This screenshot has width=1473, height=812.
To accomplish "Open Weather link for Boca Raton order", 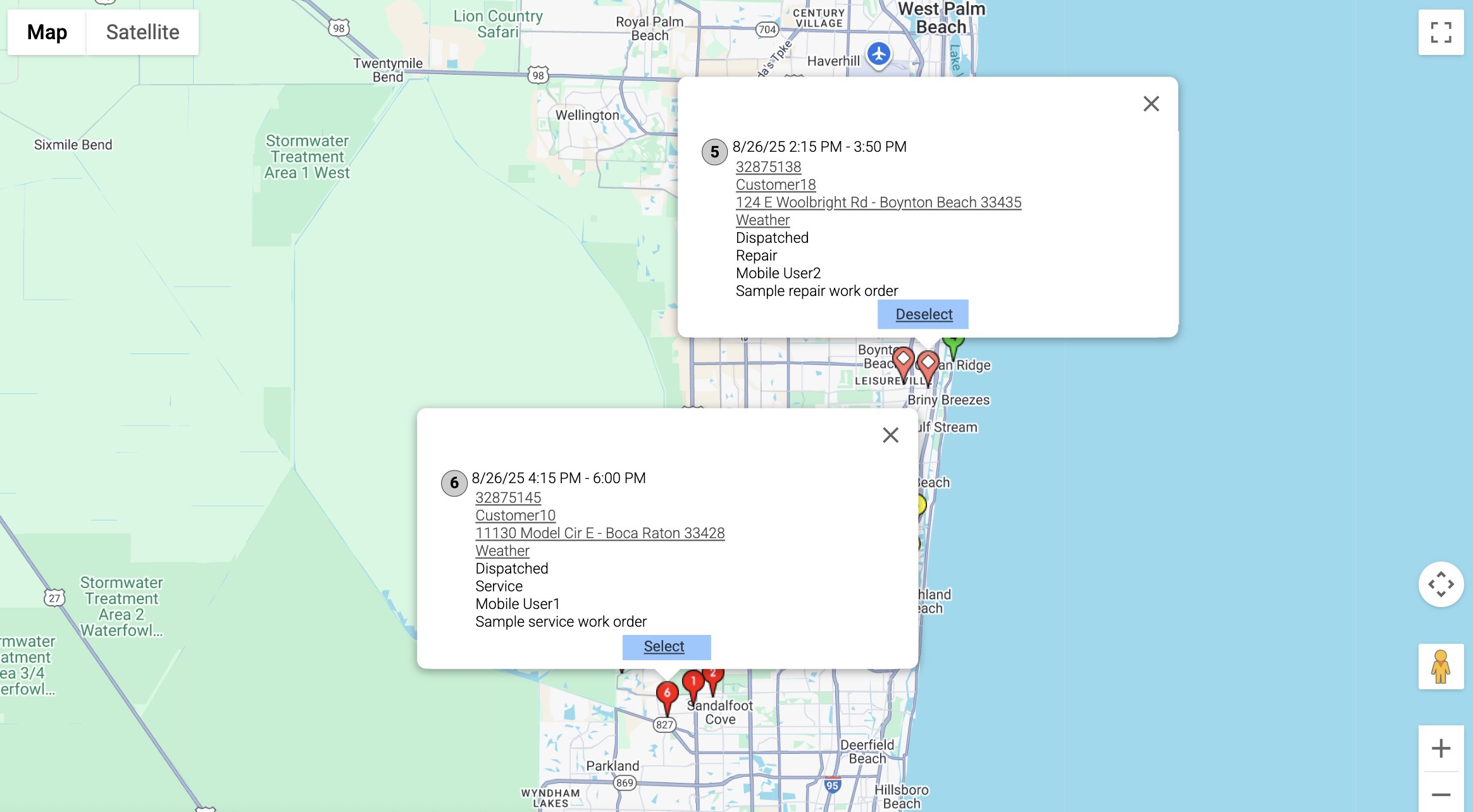I will (x=502, y=551).
